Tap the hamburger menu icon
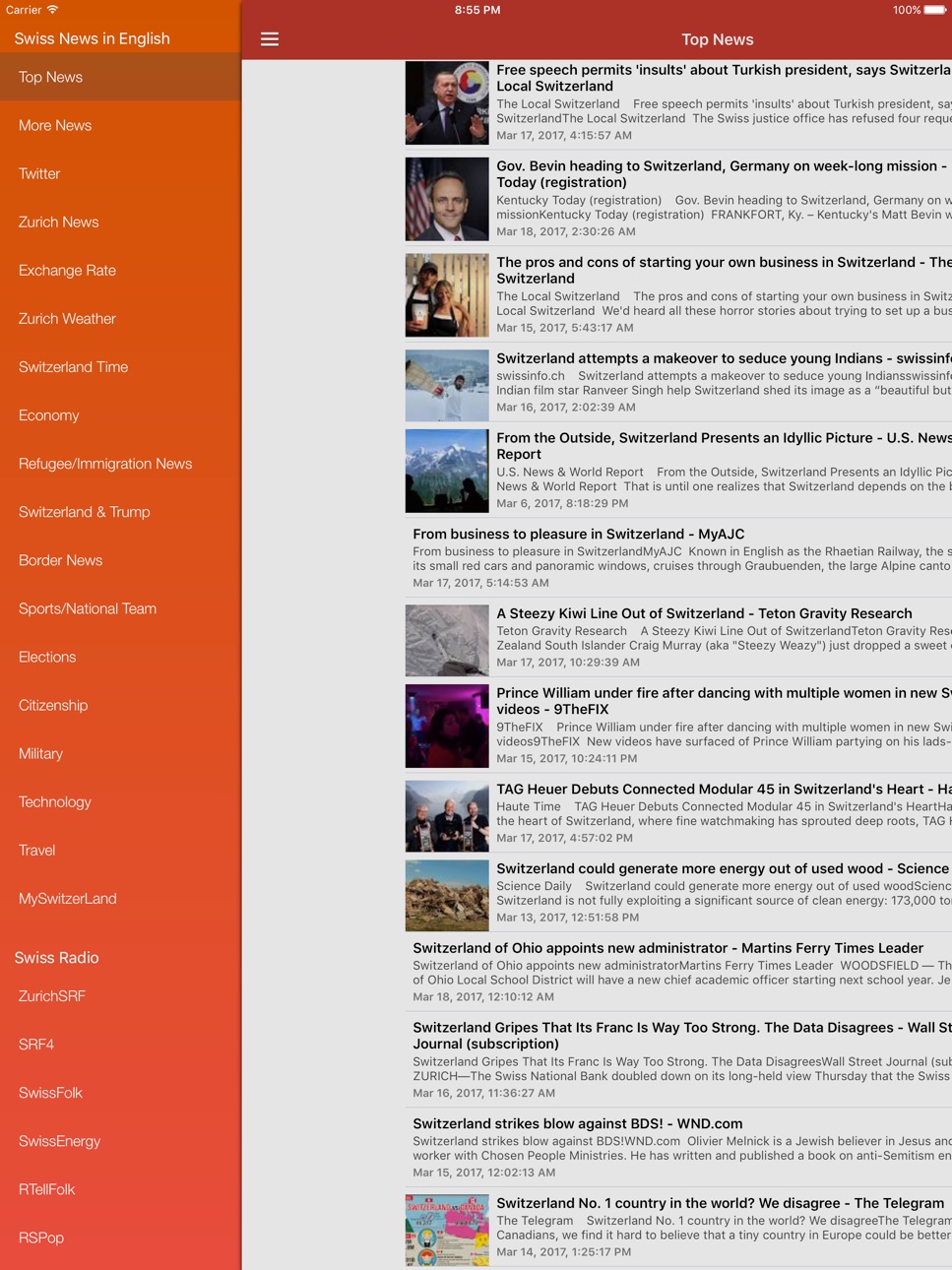Screen dimensions: 952x1270 point(270,39)
